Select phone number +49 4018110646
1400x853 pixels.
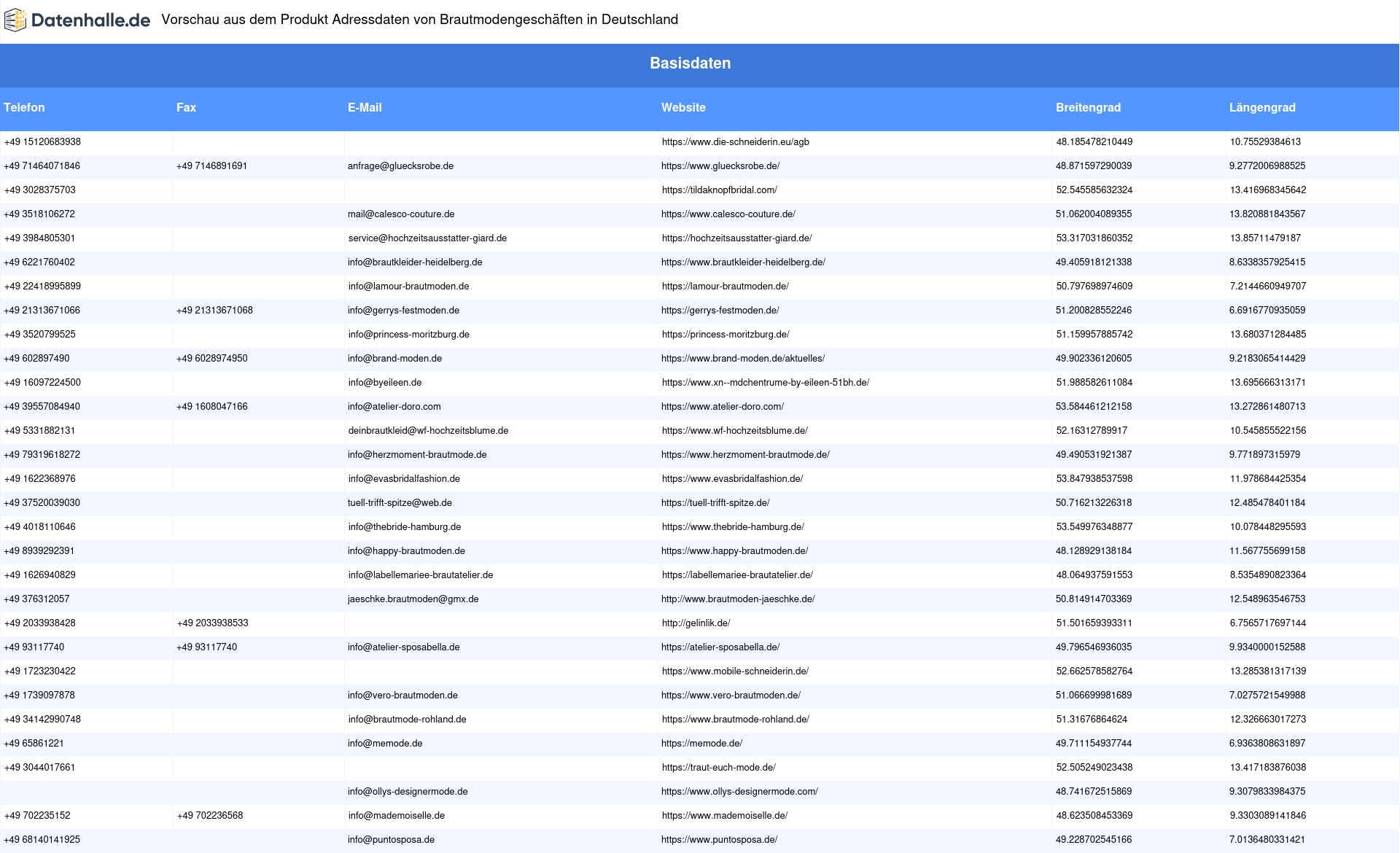pos(39,527)
